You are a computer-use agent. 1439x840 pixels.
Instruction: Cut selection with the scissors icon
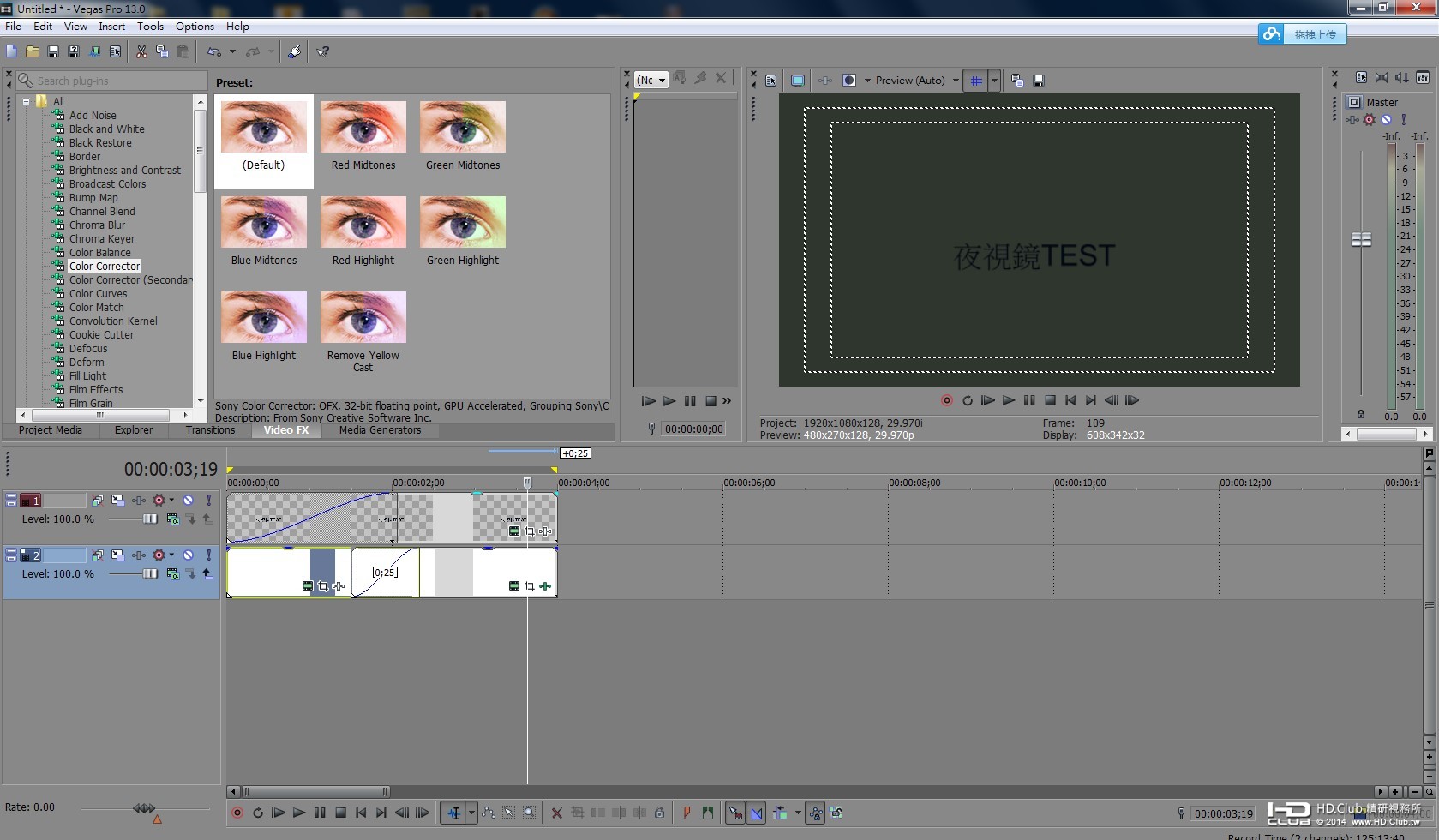(141, 51)
